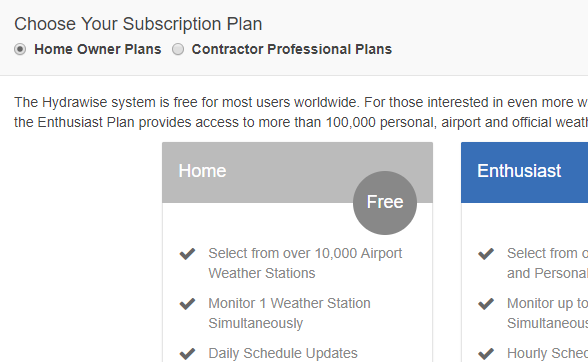Click the Free price badge
588x362 pixels.
385,203
